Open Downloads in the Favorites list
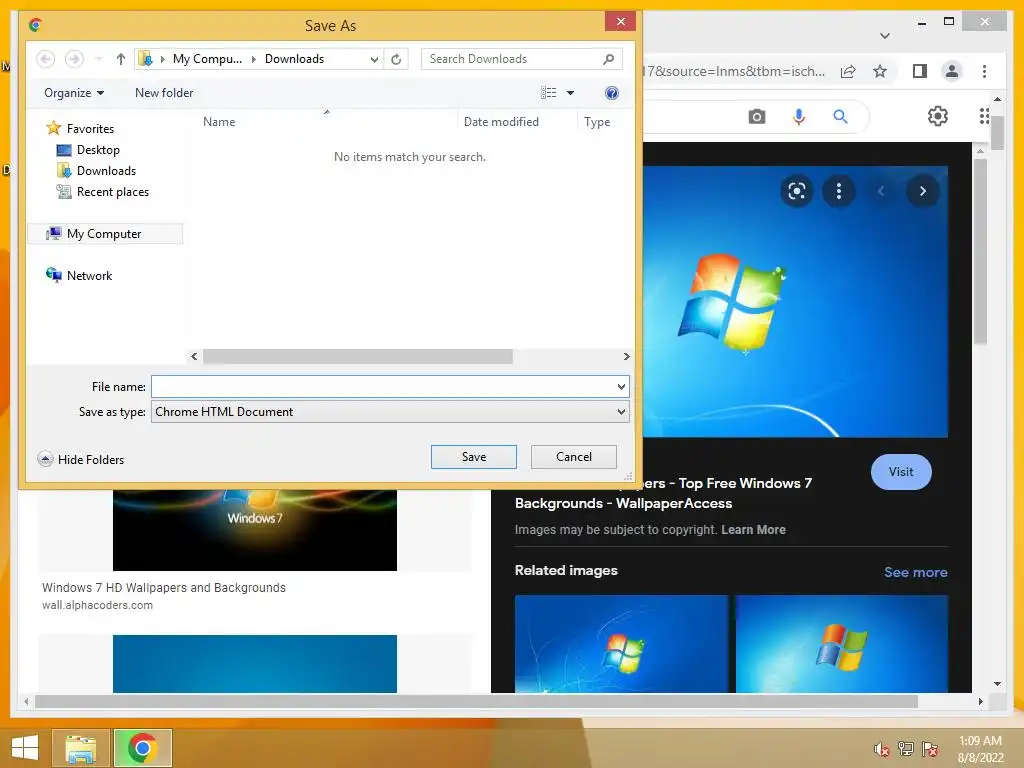 (106, 170)
